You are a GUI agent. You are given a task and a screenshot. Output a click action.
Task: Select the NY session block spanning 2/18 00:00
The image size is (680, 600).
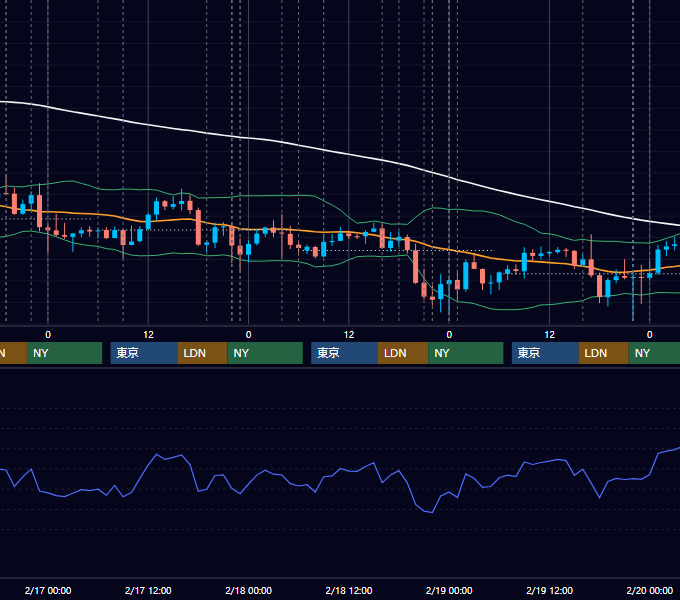tap(265, 353)
